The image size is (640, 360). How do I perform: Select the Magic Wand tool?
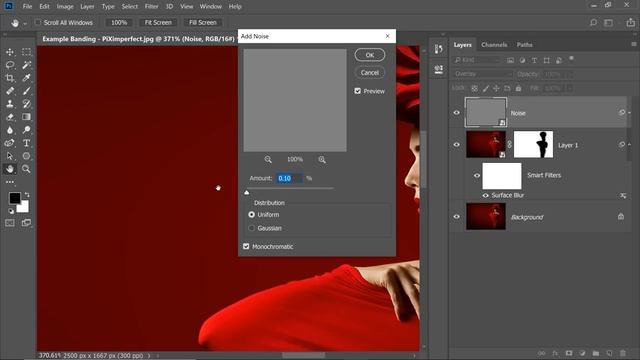pyautogui.click(x=27, y=65)
